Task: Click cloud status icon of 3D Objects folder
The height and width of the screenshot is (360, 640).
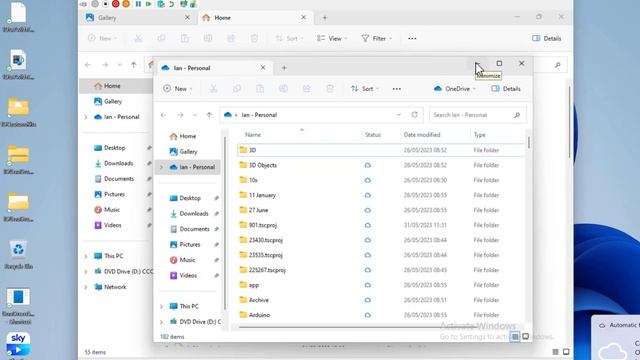Action: click(x=368, y=165)
